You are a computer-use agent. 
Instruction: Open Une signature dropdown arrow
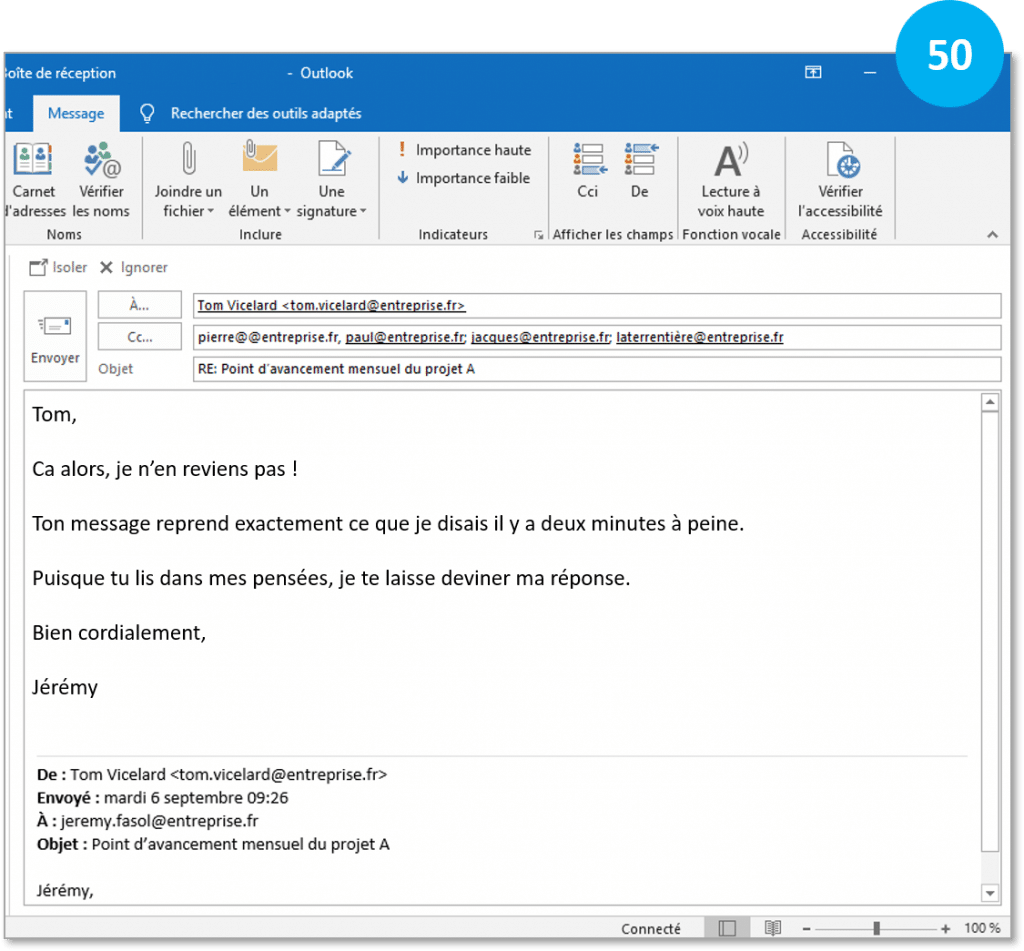(364, 212)
